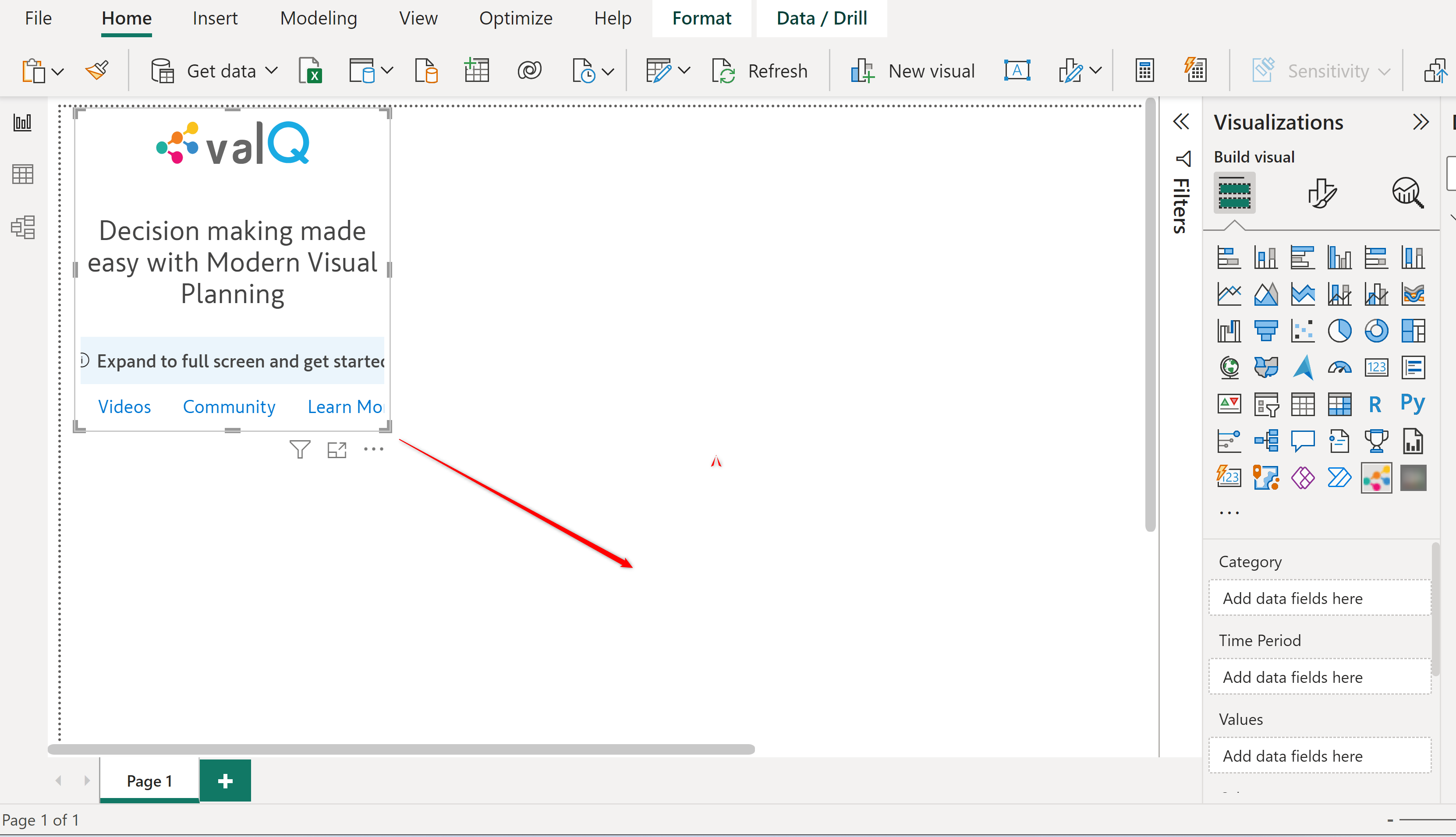The image size is (1456, 837).
Task: Click the Python visual icon
Action: (x=1412, y=403)
